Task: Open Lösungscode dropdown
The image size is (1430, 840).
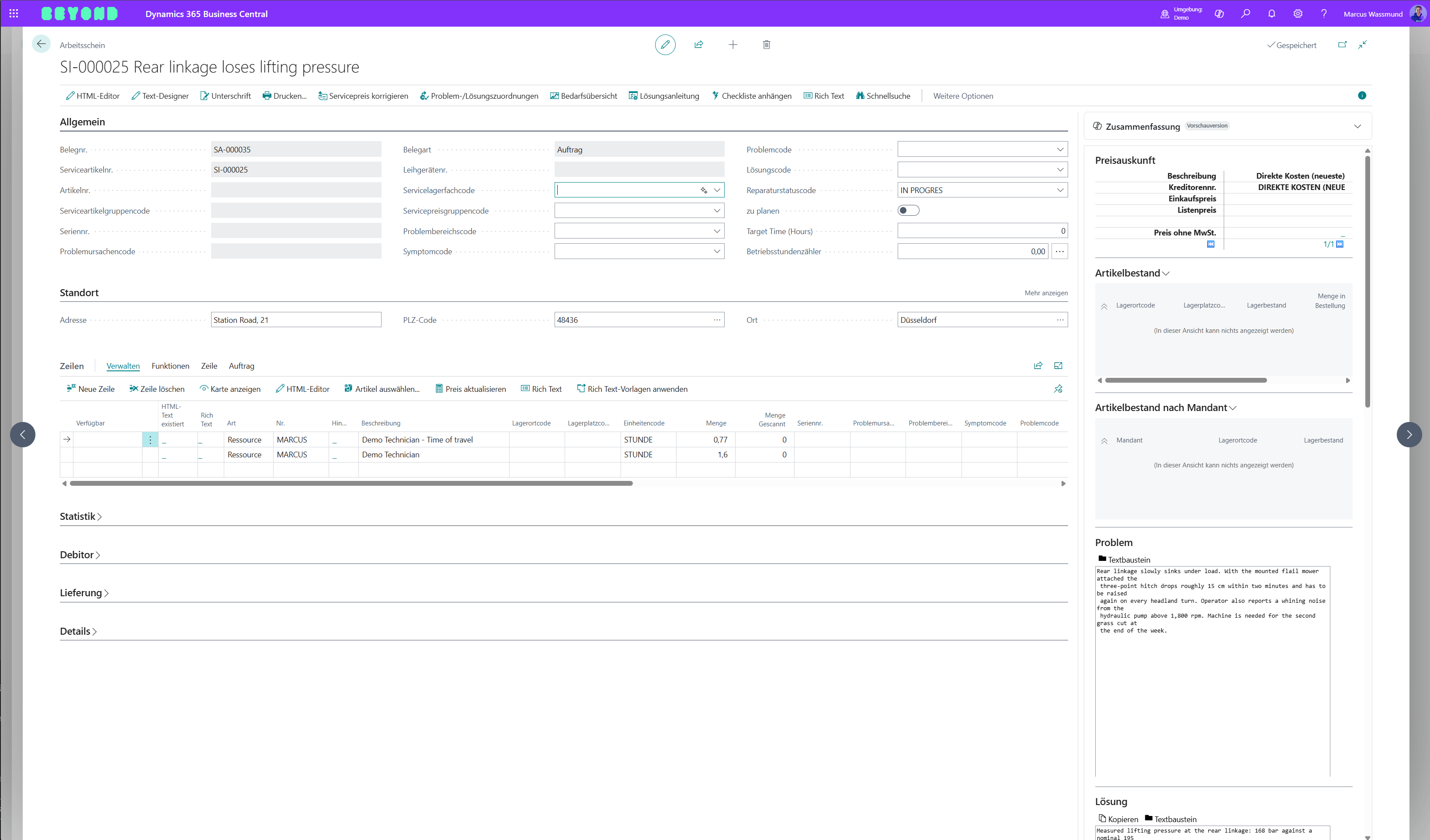Action: coord(1059,169)
